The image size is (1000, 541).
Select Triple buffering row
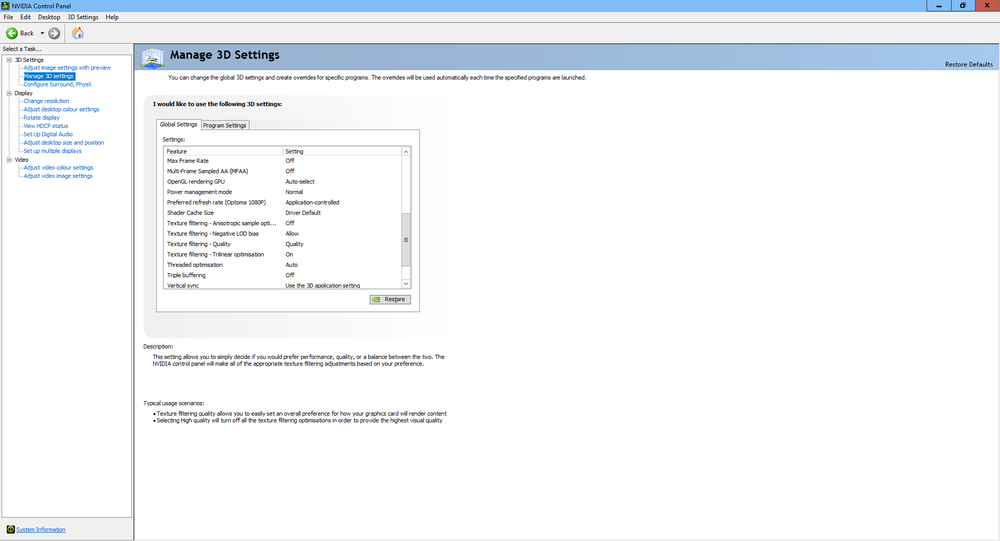283,275
